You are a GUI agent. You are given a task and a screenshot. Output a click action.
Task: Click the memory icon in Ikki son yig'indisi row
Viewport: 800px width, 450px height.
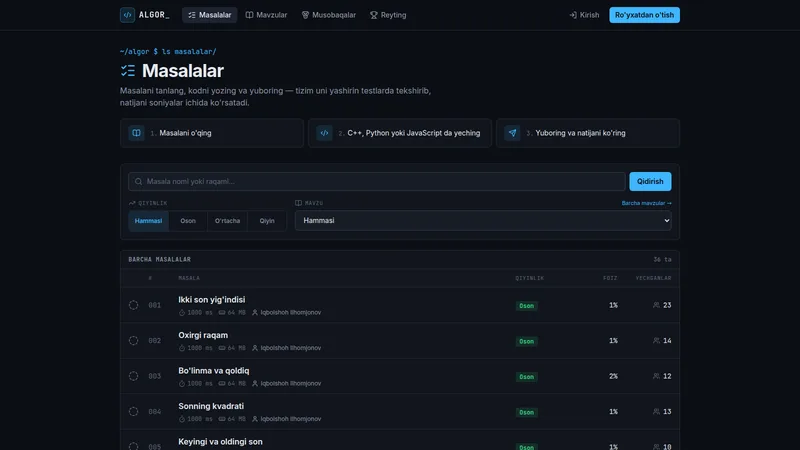tap(222, 312)
